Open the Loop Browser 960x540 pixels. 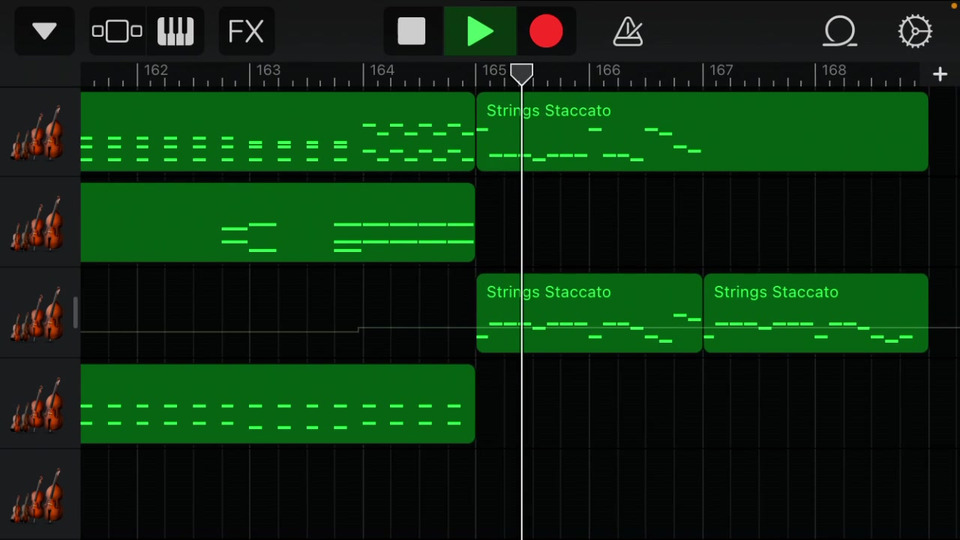[x=839, y=31]
